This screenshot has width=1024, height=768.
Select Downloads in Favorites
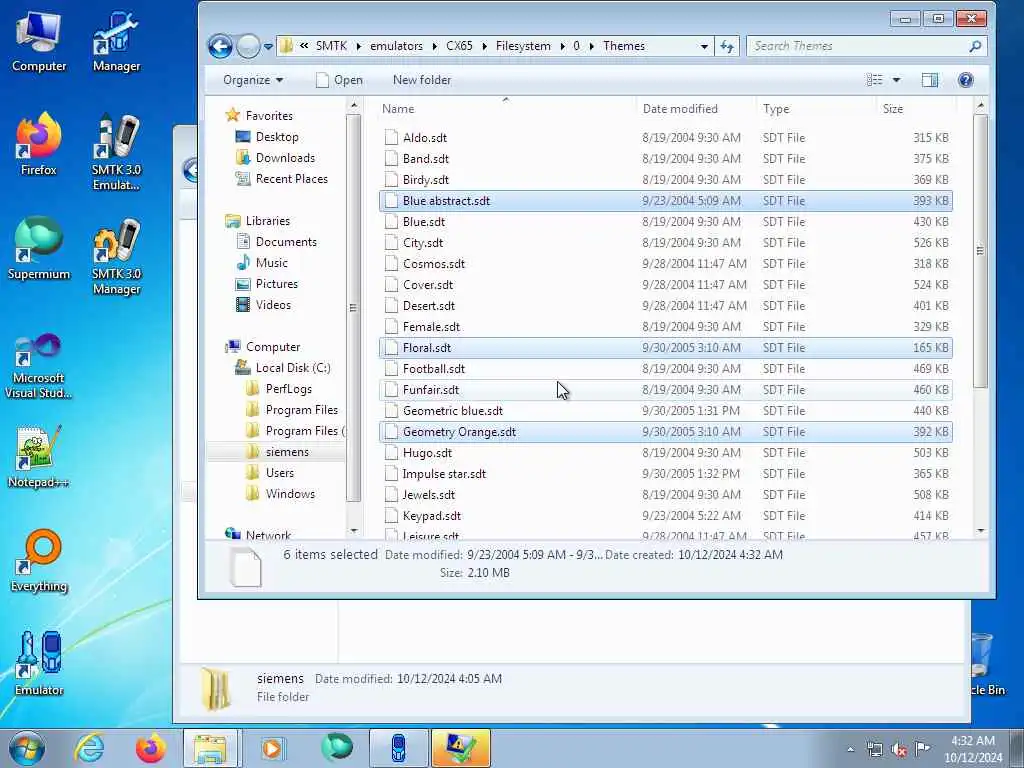pos(285,158)
